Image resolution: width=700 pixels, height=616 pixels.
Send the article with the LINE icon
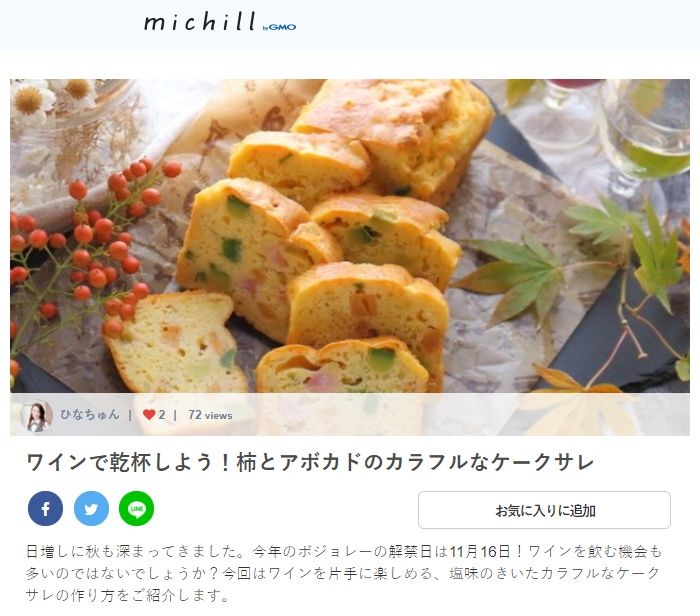[x=137, y=508]
